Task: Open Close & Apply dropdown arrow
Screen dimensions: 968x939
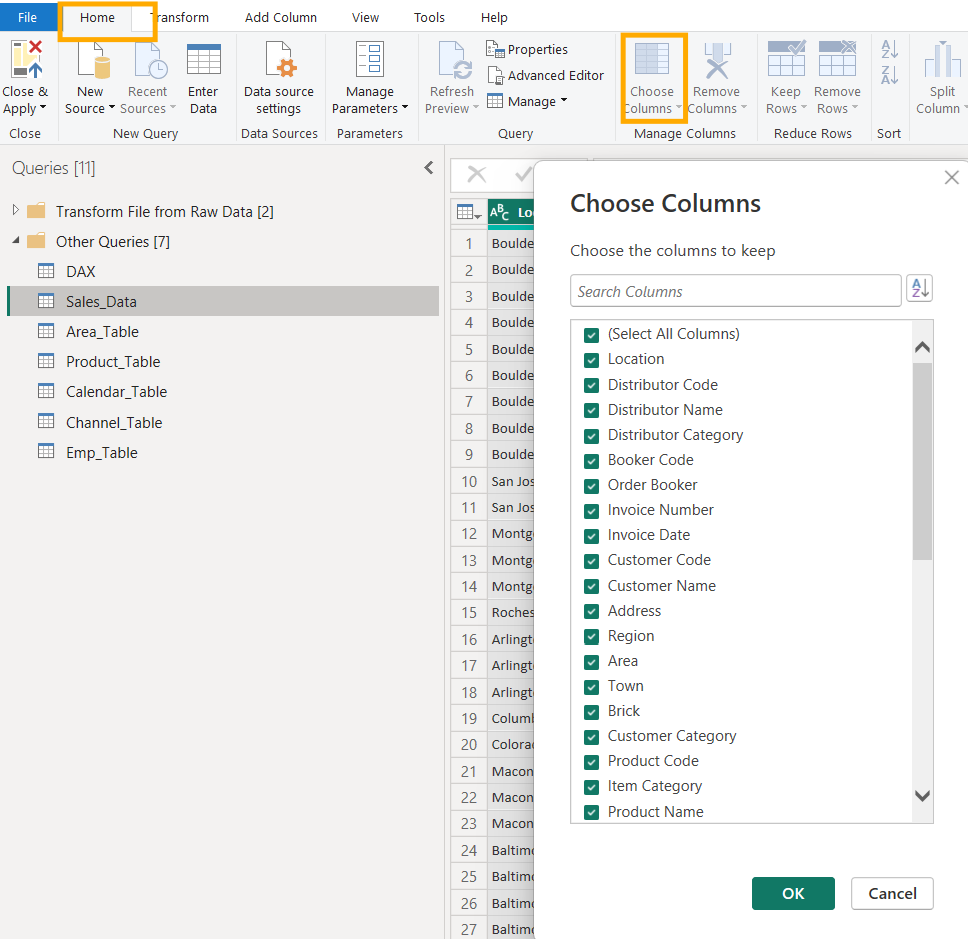Action: point(43,107)
